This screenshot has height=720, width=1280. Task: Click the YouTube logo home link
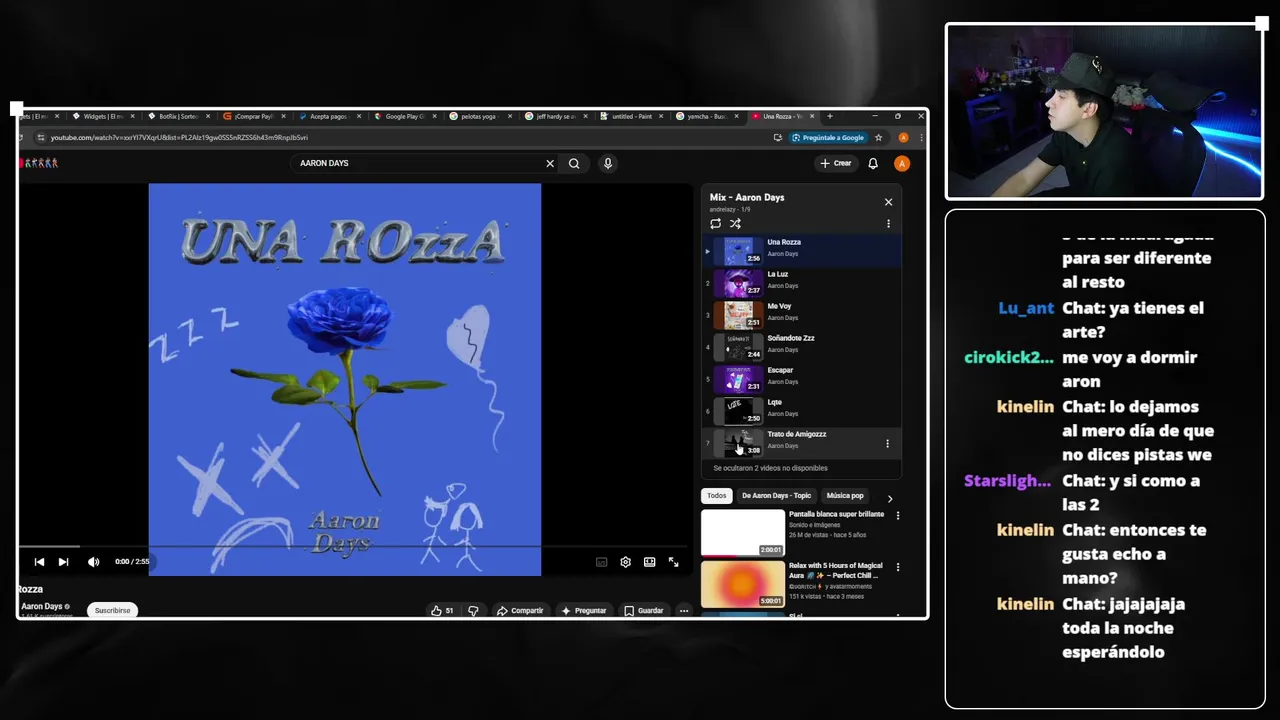click(x=39, y=163)
